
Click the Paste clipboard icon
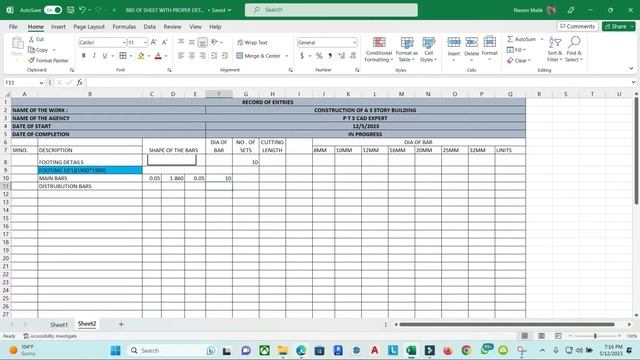(17, 43)
